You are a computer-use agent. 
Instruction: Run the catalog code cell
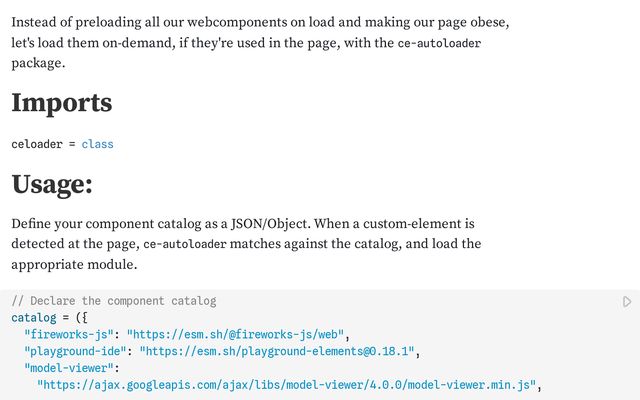coord(626,301)
